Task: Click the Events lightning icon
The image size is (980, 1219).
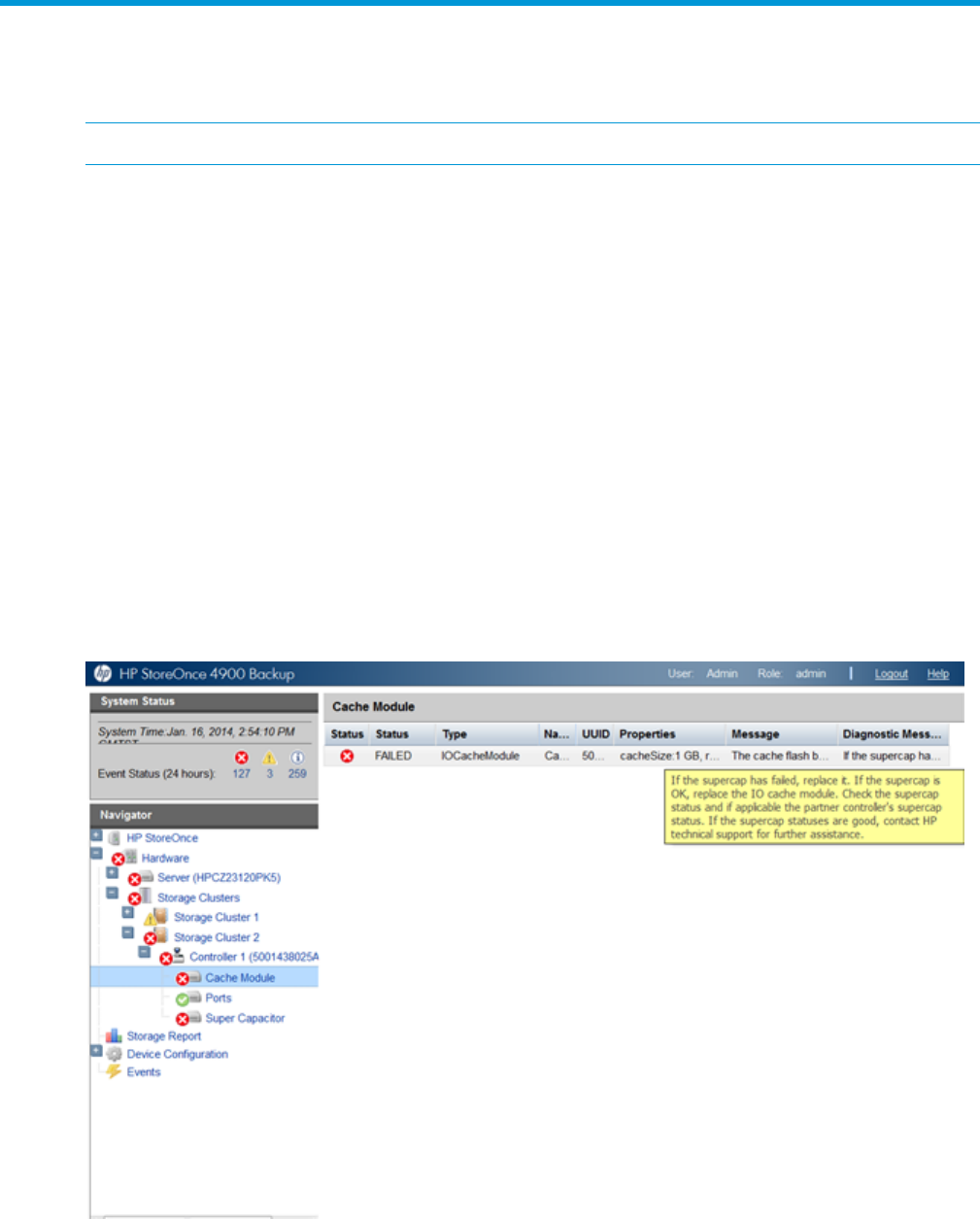Action: 114,1071
